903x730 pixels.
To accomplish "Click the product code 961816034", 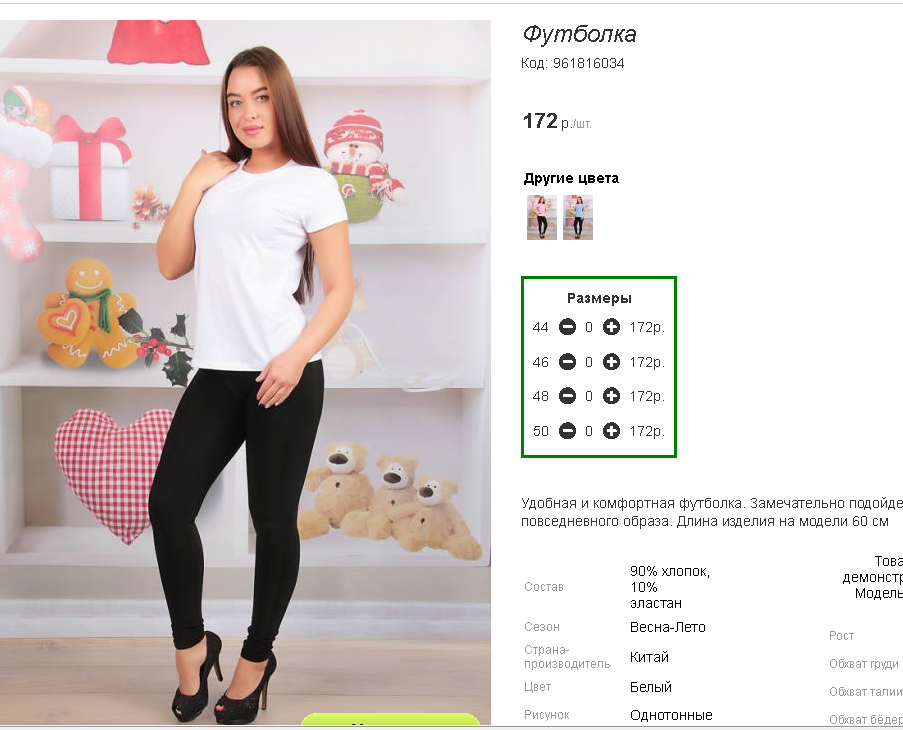I will tap(588, 63).
